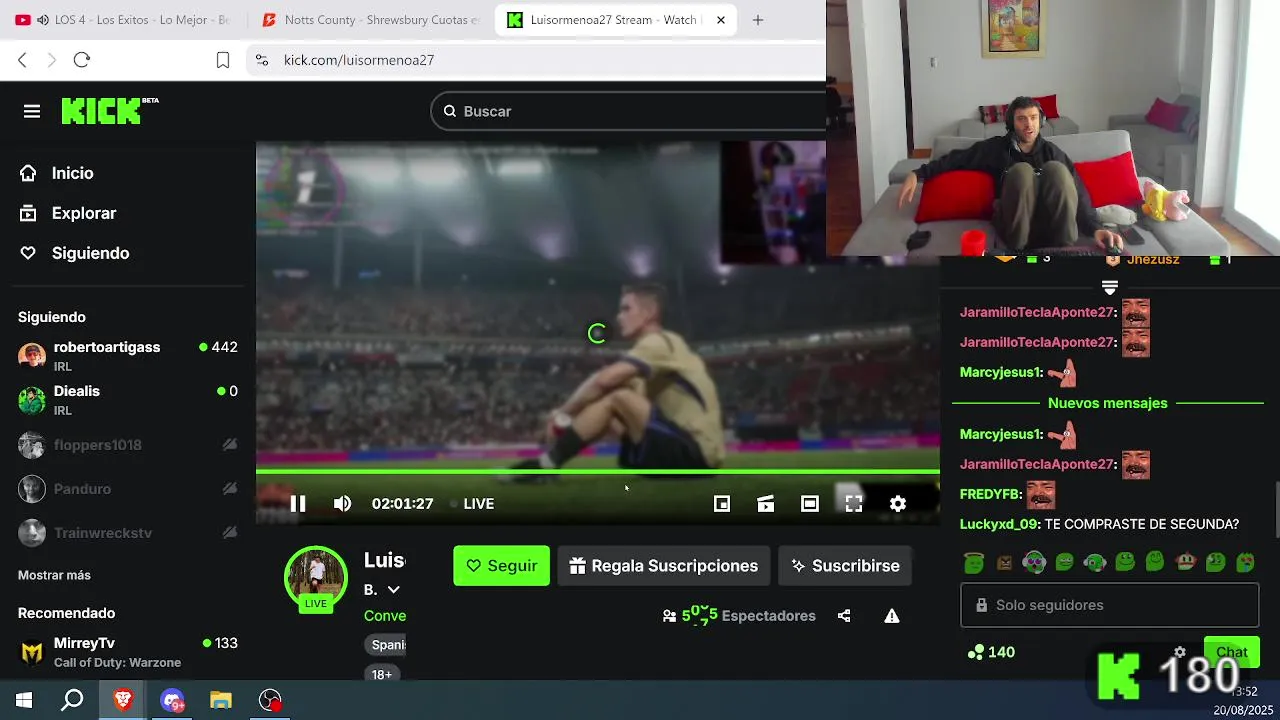
Task: Open the clip creation icon
Action: click(766, 503)
